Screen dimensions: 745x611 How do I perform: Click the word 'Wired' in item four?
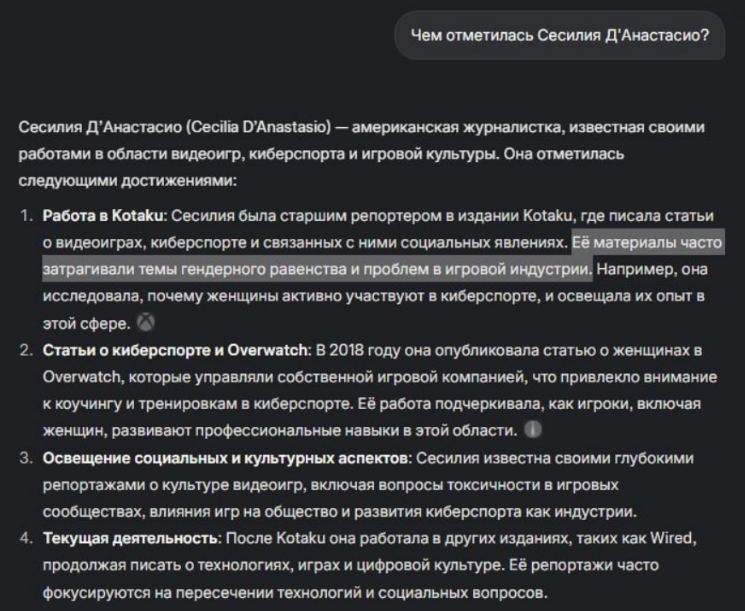671,538
